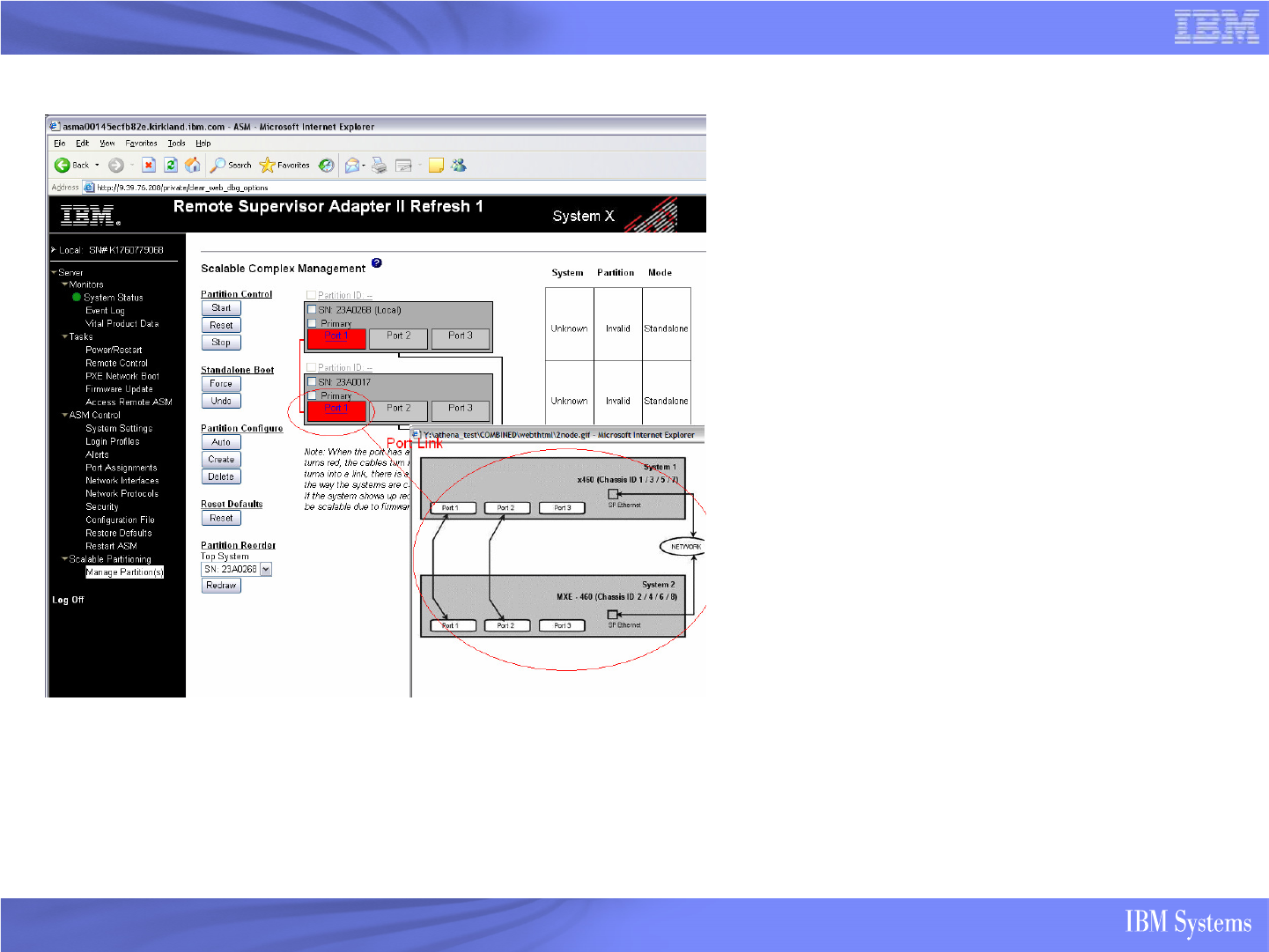Select Firmware Update in the sidebar
The height and width of the screenshot is (952, 1269).
click(x=119, y=388)
